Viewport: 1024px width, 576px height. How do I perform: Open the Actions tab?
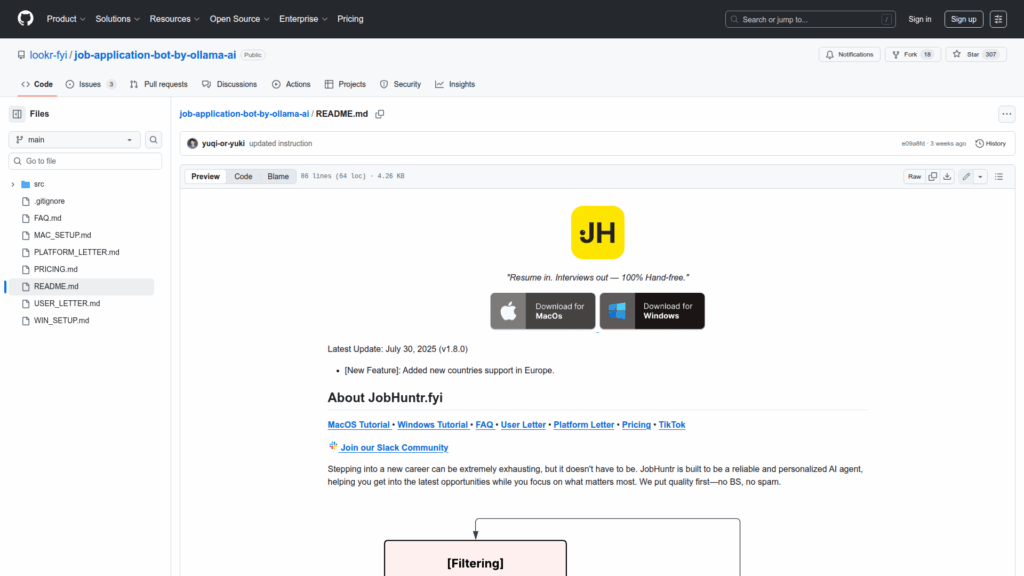(x=291, y=84)
